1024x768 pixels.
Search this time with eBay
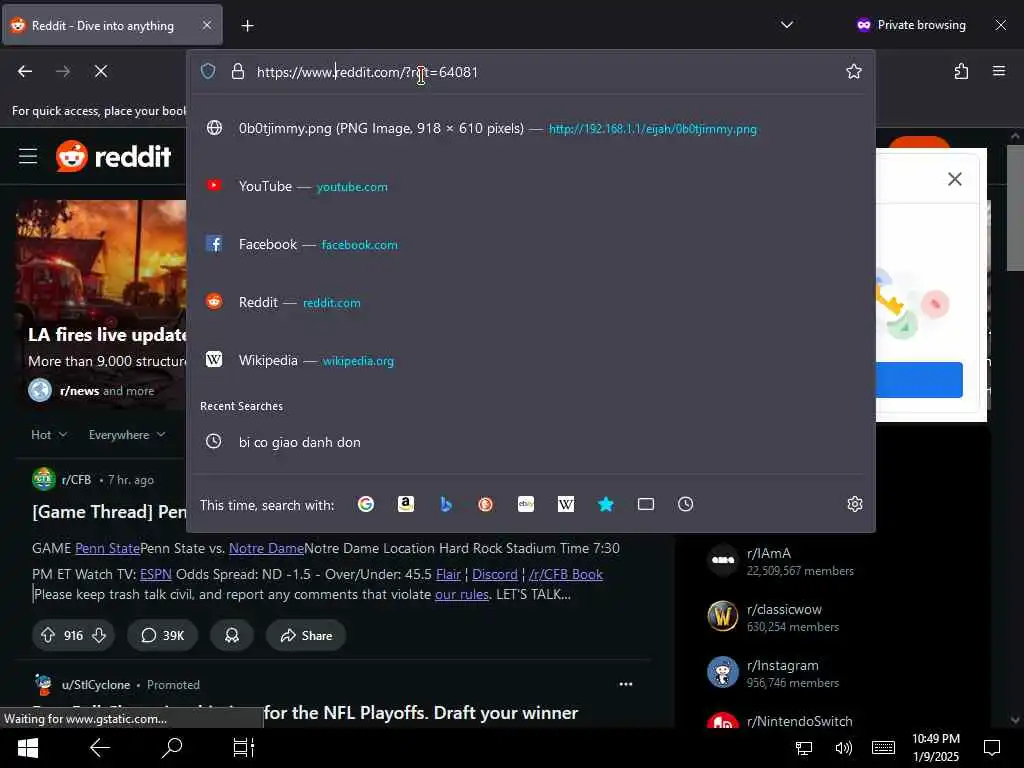coord(526,504)
